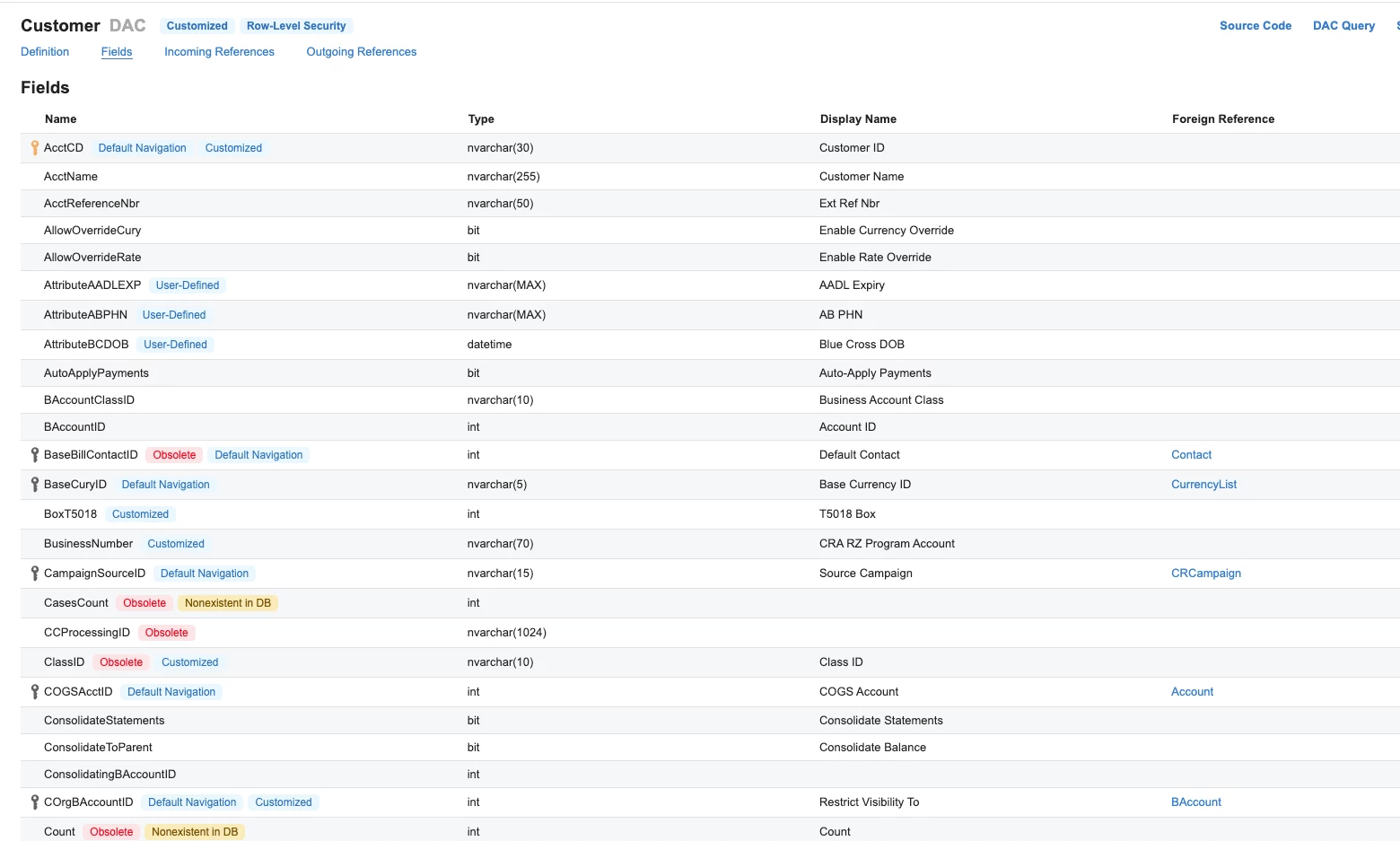Open the Source Code link
The image size is (1400, 841).
(x=1256, y=26)
